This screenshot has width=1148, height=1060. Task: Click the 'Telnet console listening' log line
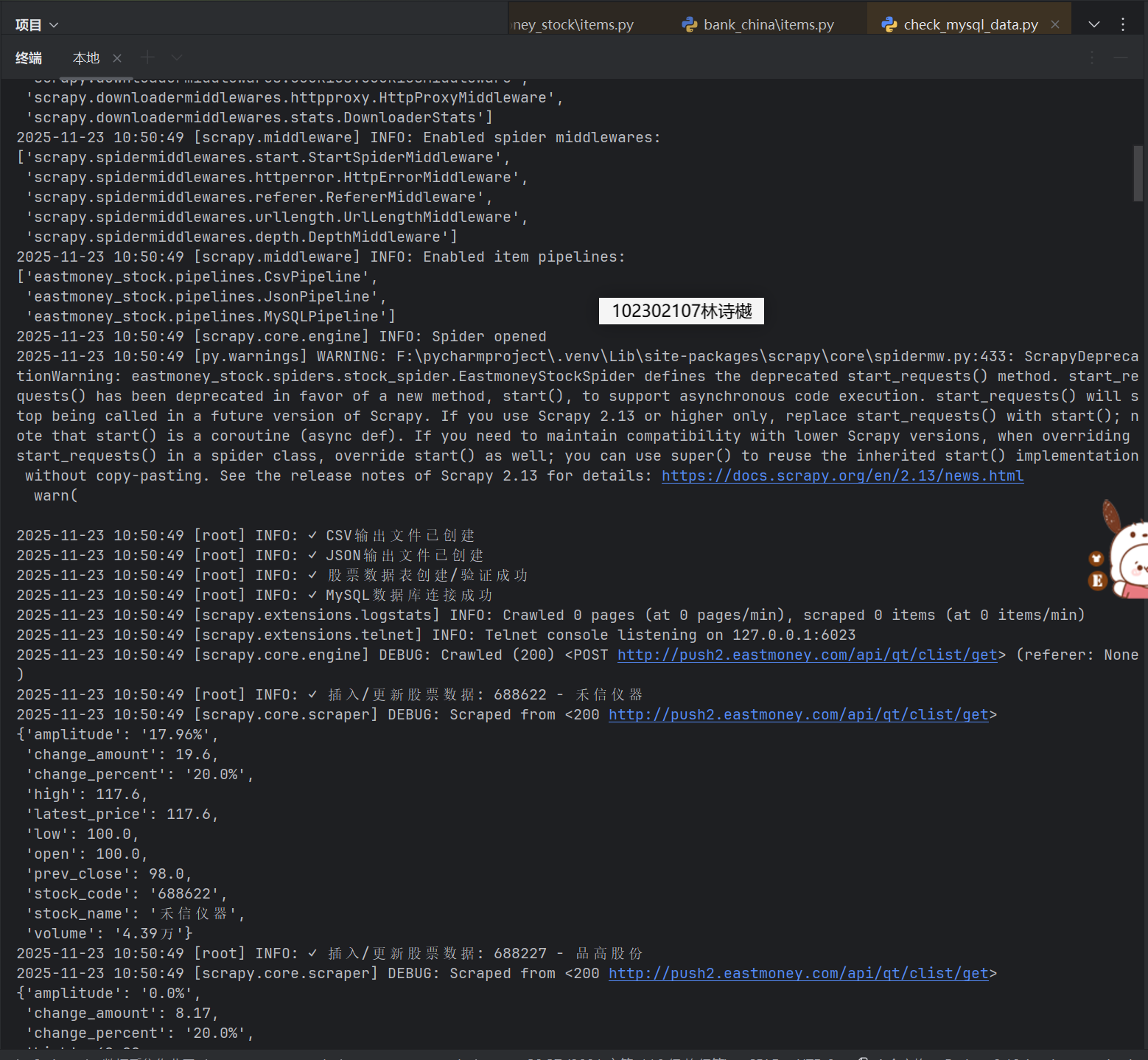click(x=436, y=635)
